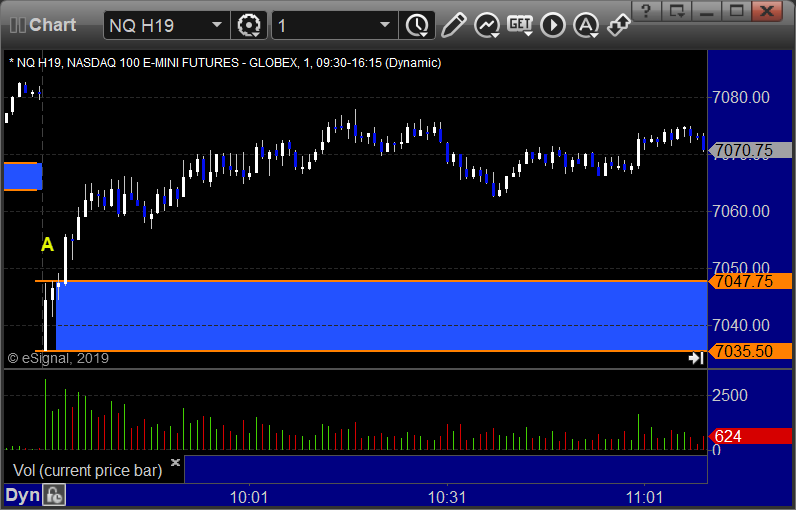
Task: Click the link windows arrow icon
Action: (x=619, y=25)
